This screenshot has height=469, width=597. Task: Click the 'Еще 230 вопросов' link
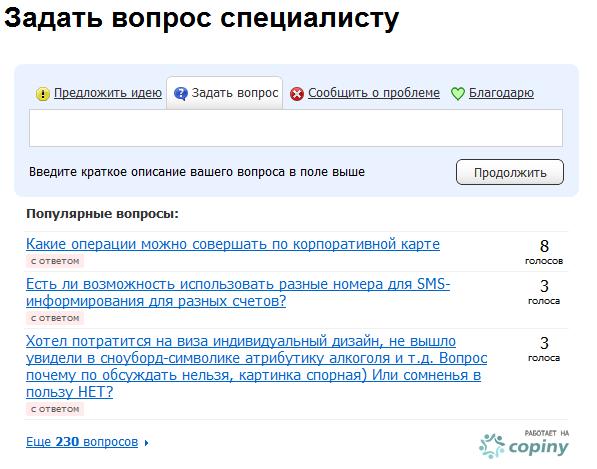click(x=82, y=442)
